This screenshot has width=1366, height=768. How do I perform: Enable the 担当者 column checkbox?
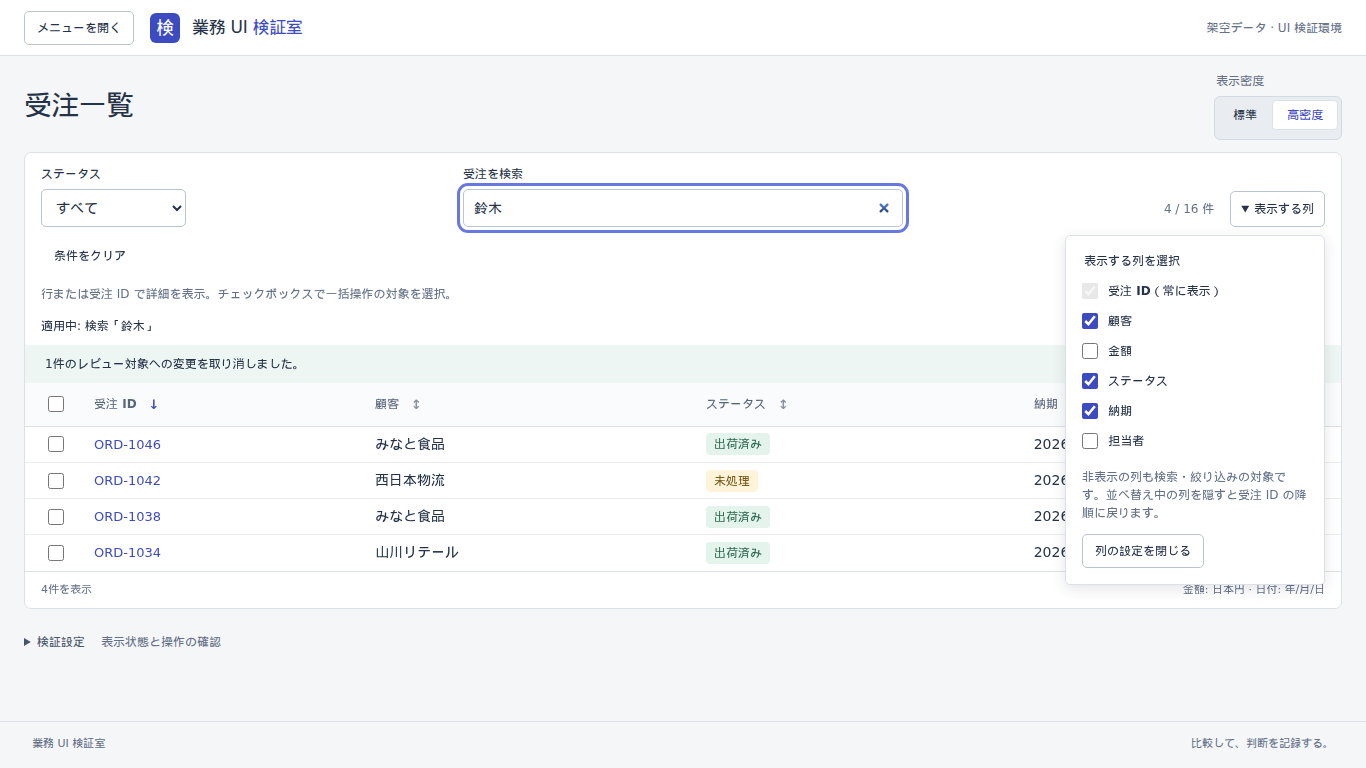pos(1090,441)
